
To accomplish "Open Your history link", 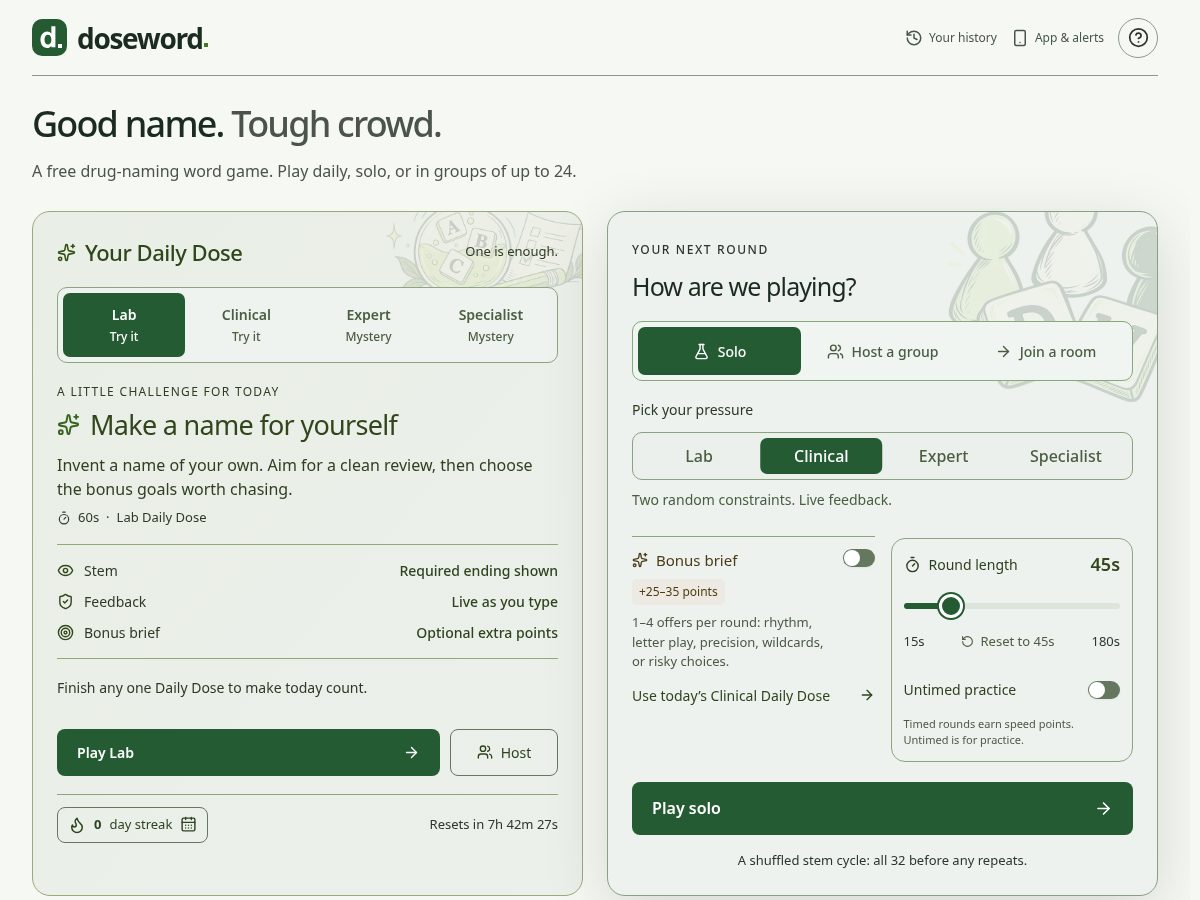I will point(951,38).
